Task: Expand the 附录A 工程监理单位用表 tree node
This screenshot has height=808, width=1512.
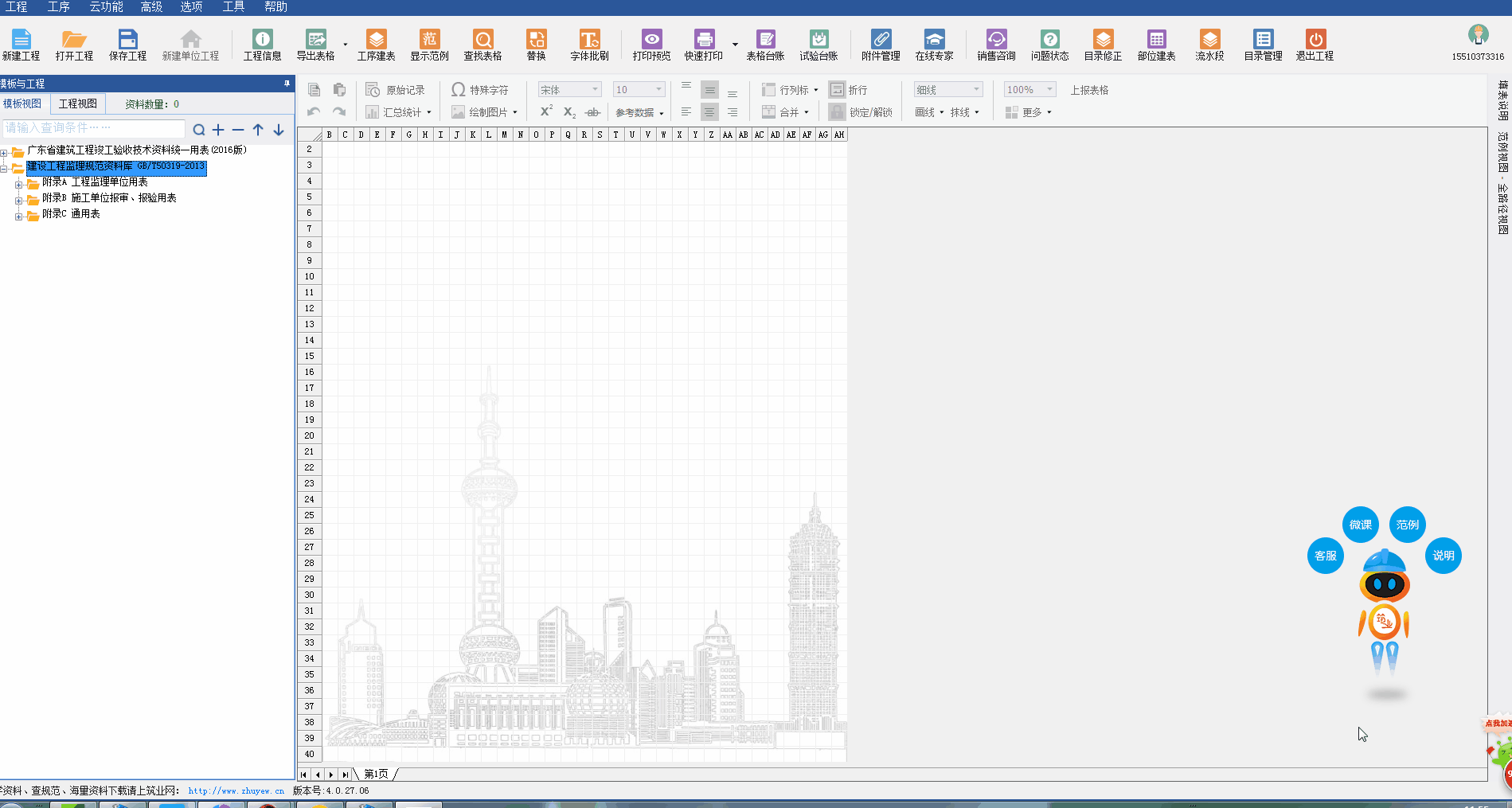Action: click(19, 184)
